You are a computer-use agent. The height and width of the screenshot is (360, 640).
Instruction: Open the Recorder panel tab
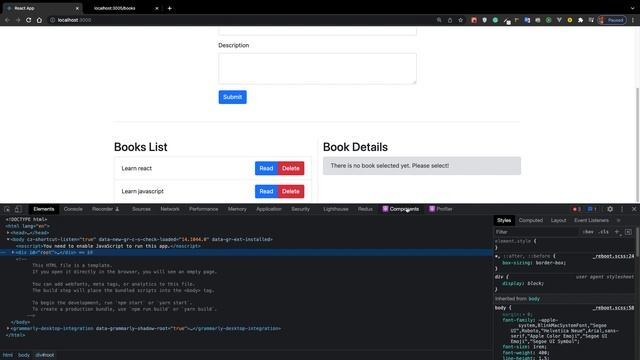point(105,209)
